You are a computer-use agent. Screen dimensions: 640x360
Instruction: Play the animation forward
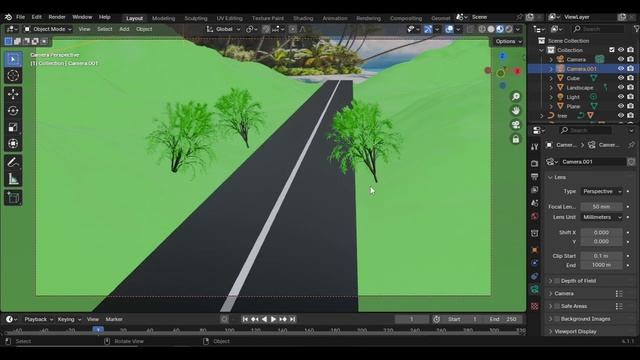tap(274, 319)
